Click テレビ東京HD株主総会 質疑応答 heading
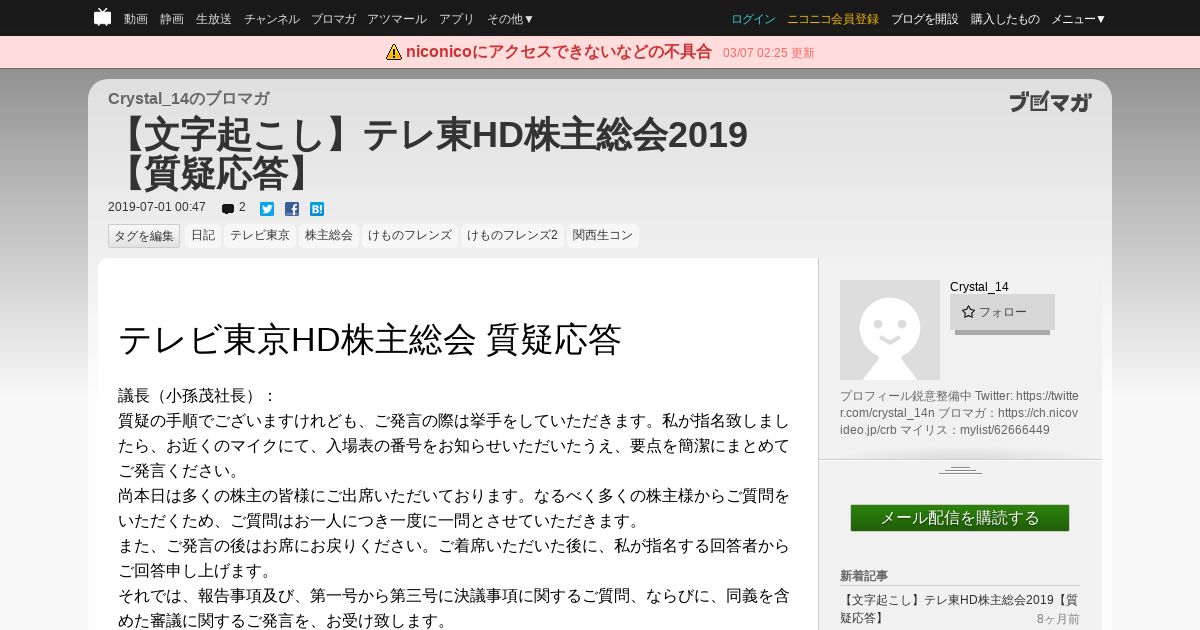The width and height of the screenshot is (1200, 630). pyautogui.click(x=370, y=340)
